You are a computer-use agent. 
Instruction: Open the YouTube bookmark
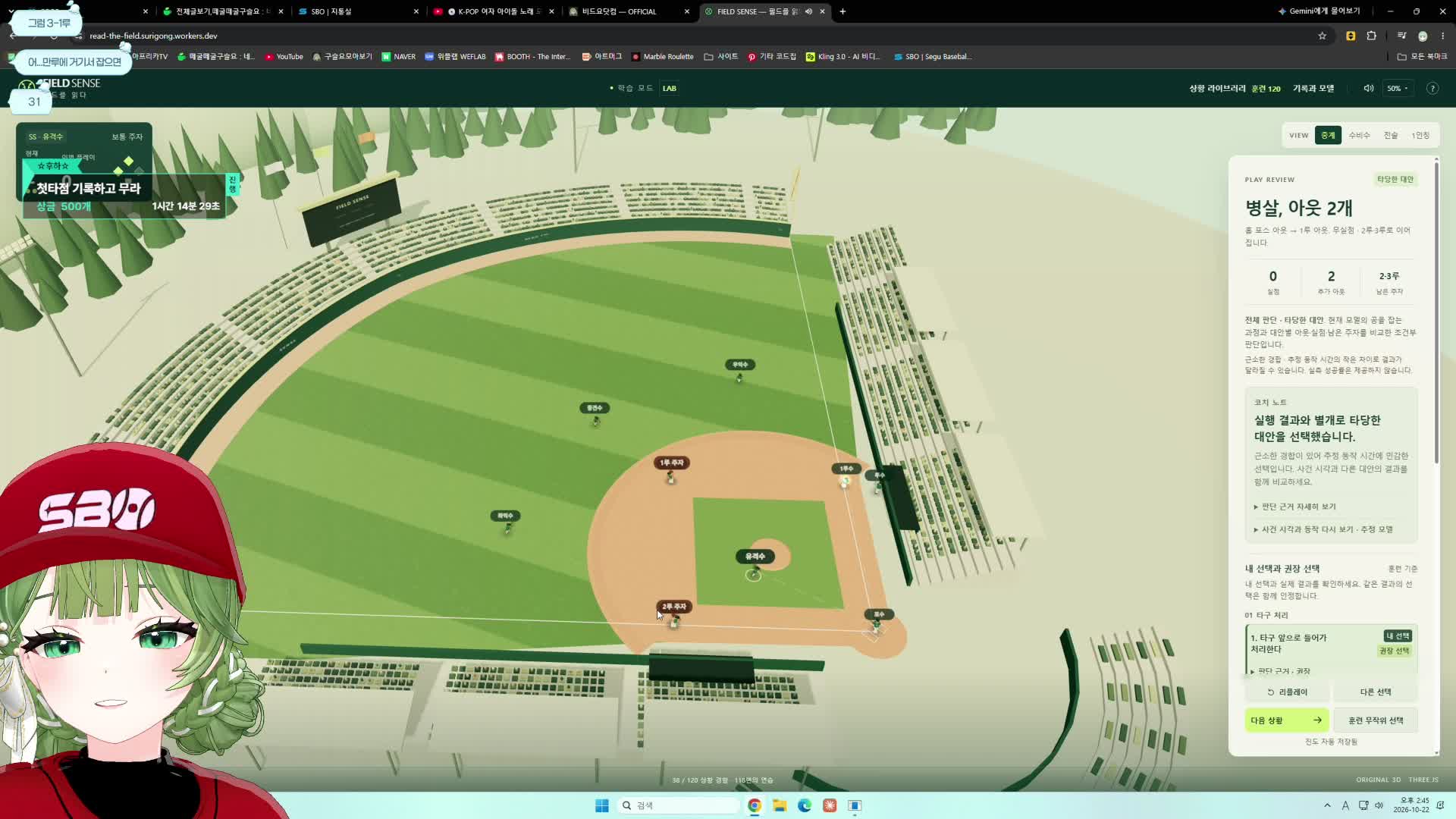pyautogui.click(x=284, y=56)
